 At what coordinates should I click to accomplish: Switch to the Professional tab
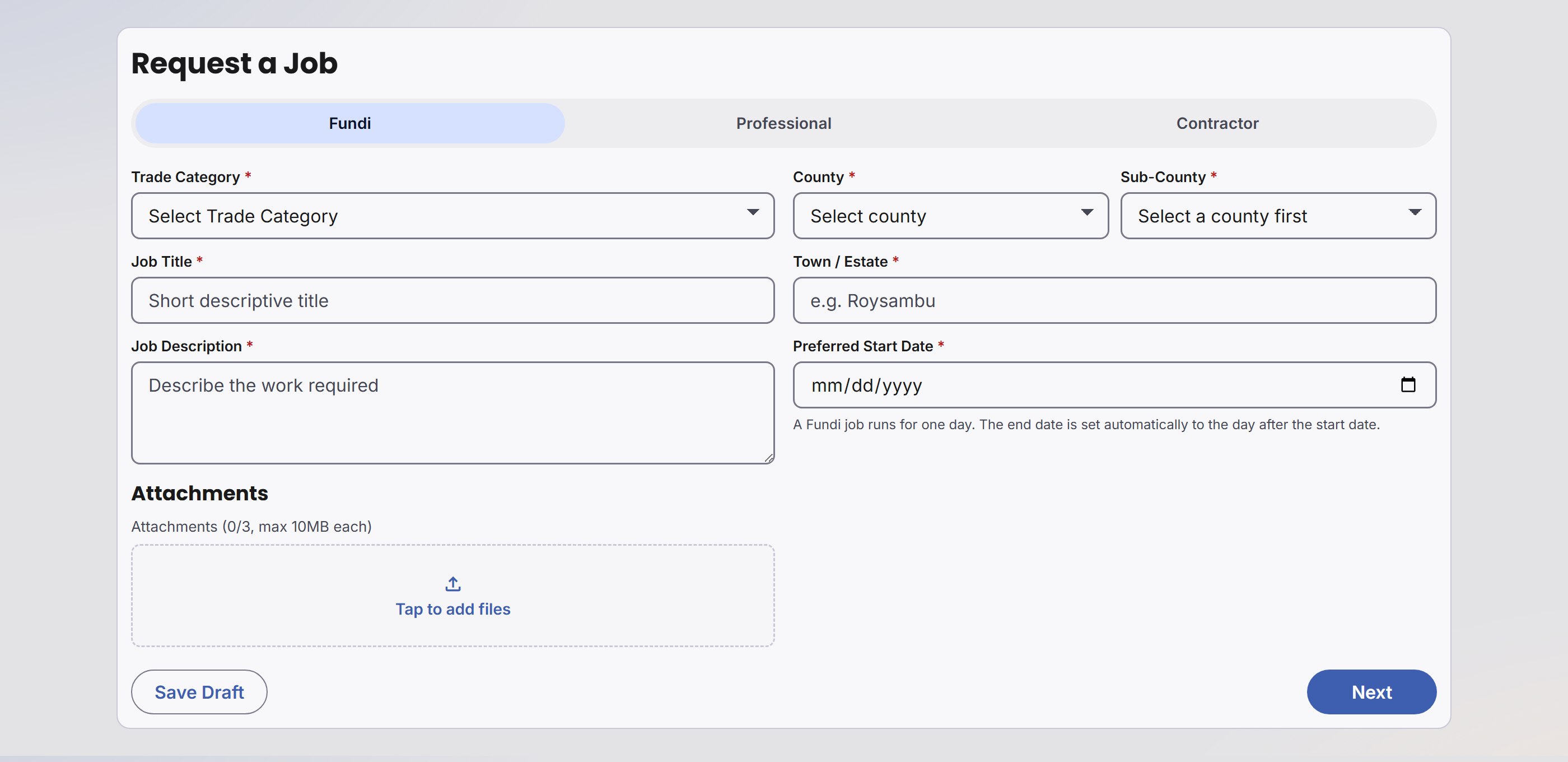(783, 123)
